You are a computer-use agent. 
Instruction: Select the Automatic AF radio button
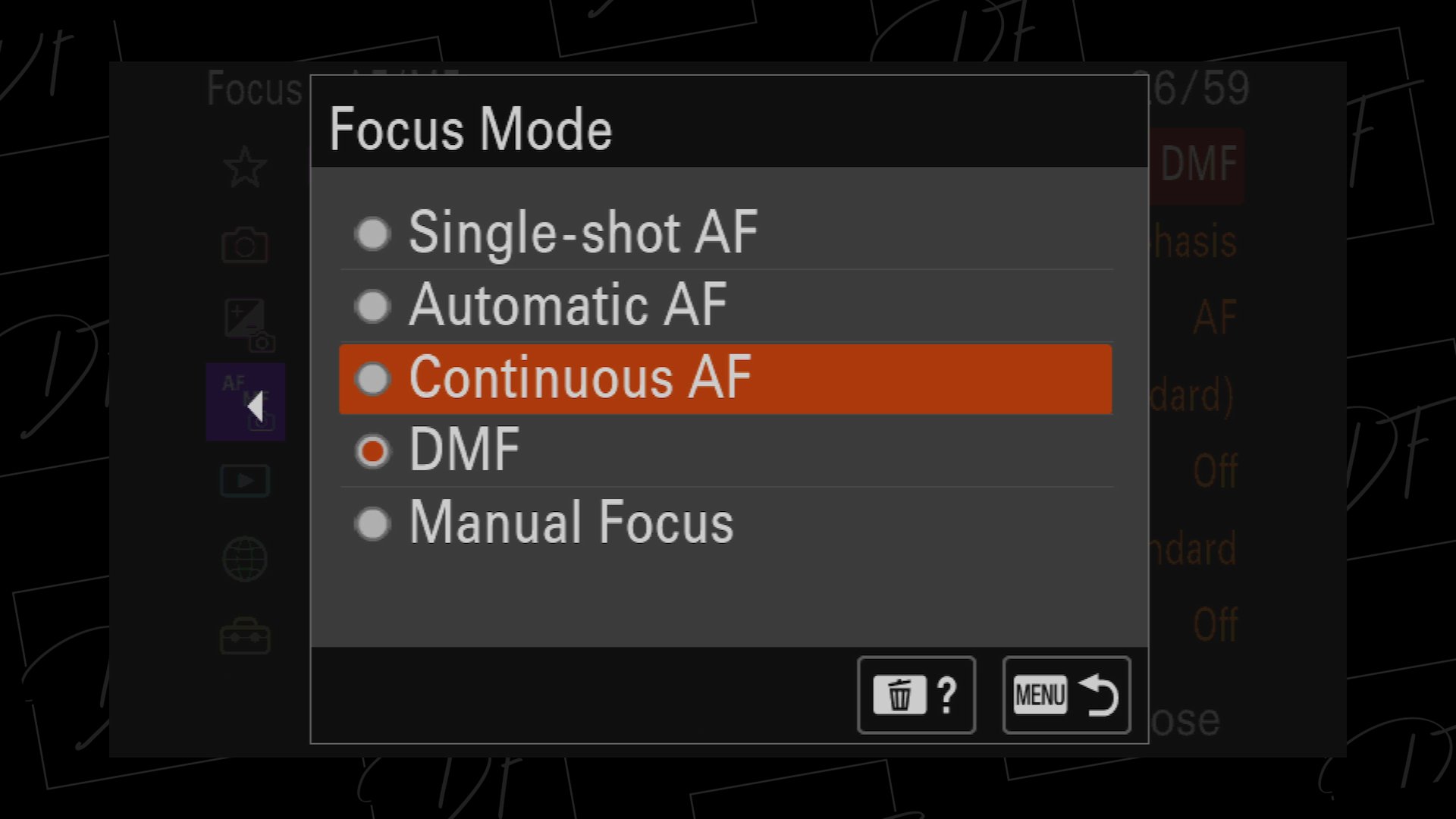pyautogui.click(x=372, y=306)
